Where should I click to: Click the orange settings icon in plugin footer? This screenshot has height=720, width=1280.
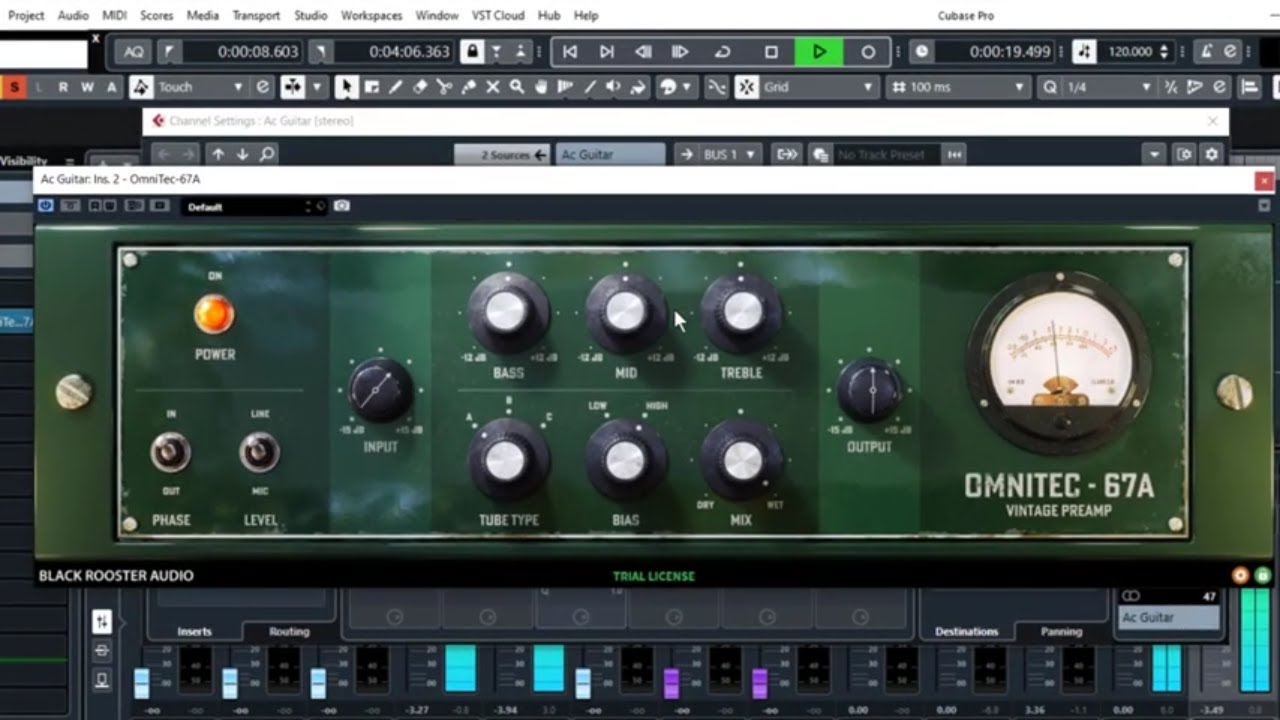[1241, 575]
